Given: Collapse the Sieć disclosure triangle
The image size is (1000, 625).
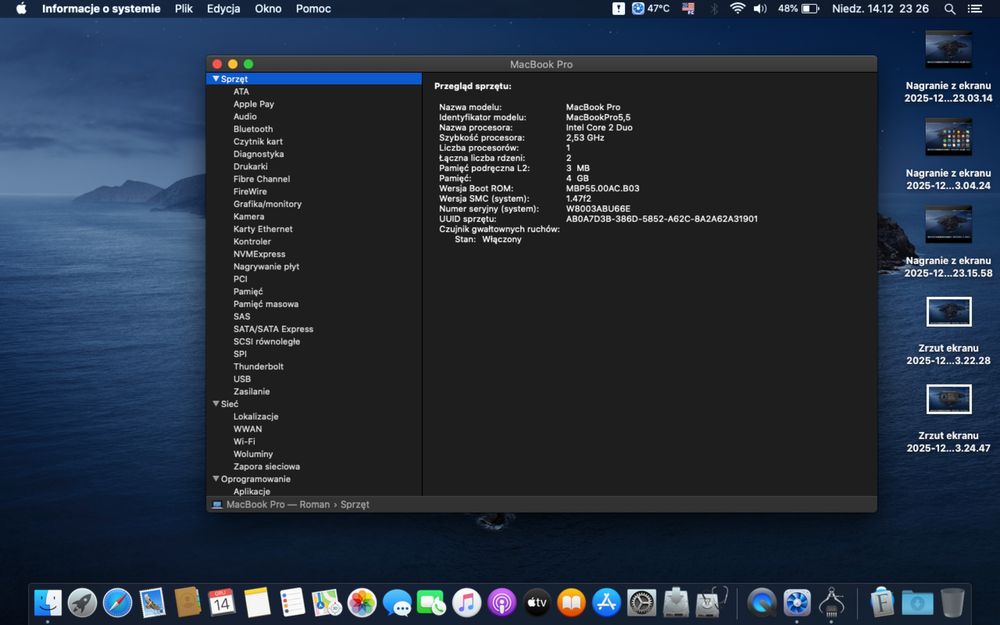Looking at the screenshot, I should [x=216, y=404].
